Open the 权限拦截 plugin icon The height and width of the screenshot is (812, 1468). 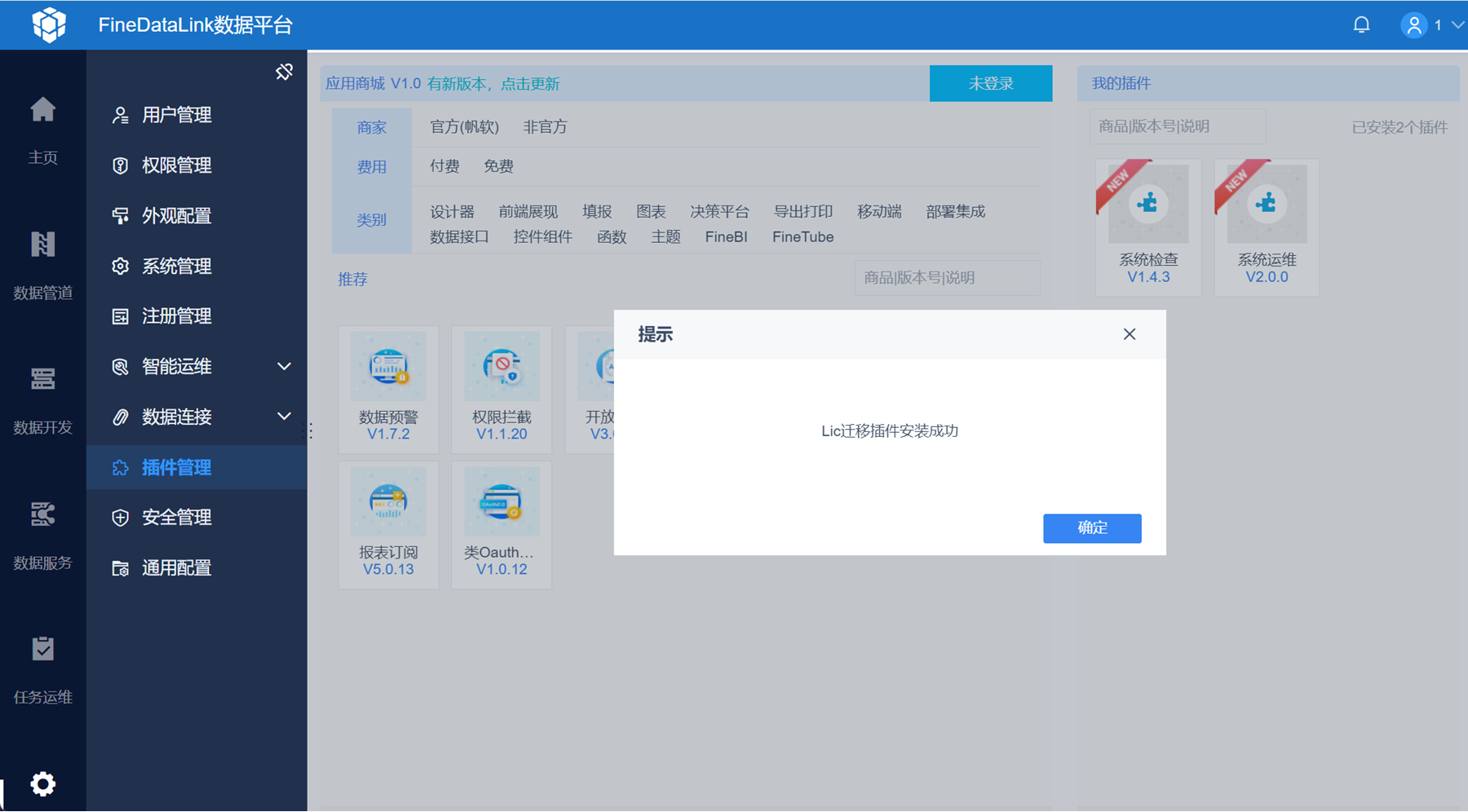[502, 366]
